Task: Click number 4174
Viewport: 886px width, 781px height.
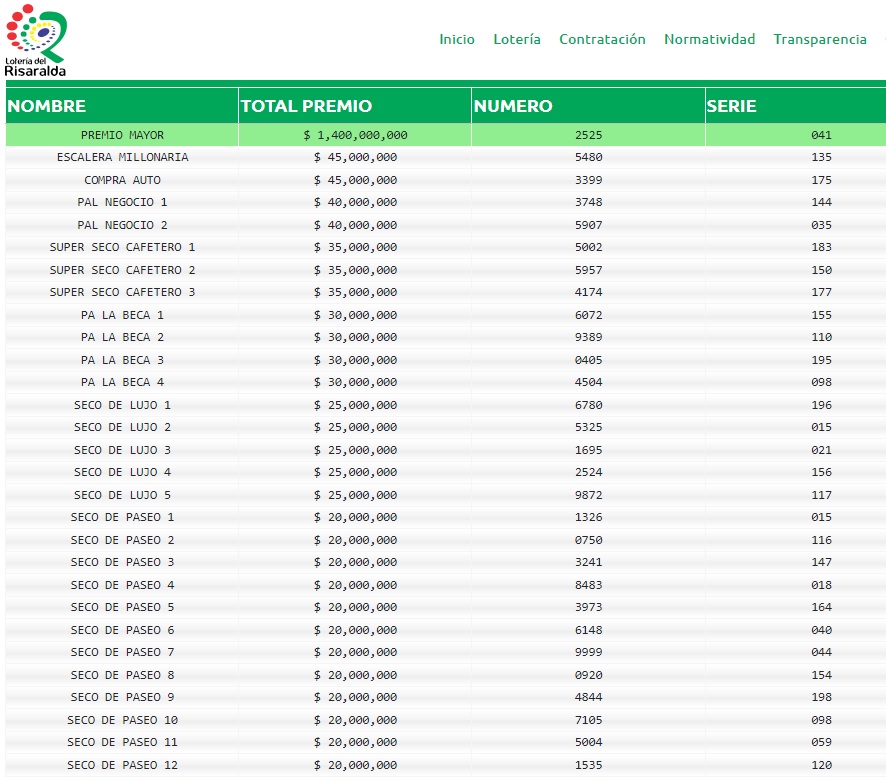Action: 588,292
